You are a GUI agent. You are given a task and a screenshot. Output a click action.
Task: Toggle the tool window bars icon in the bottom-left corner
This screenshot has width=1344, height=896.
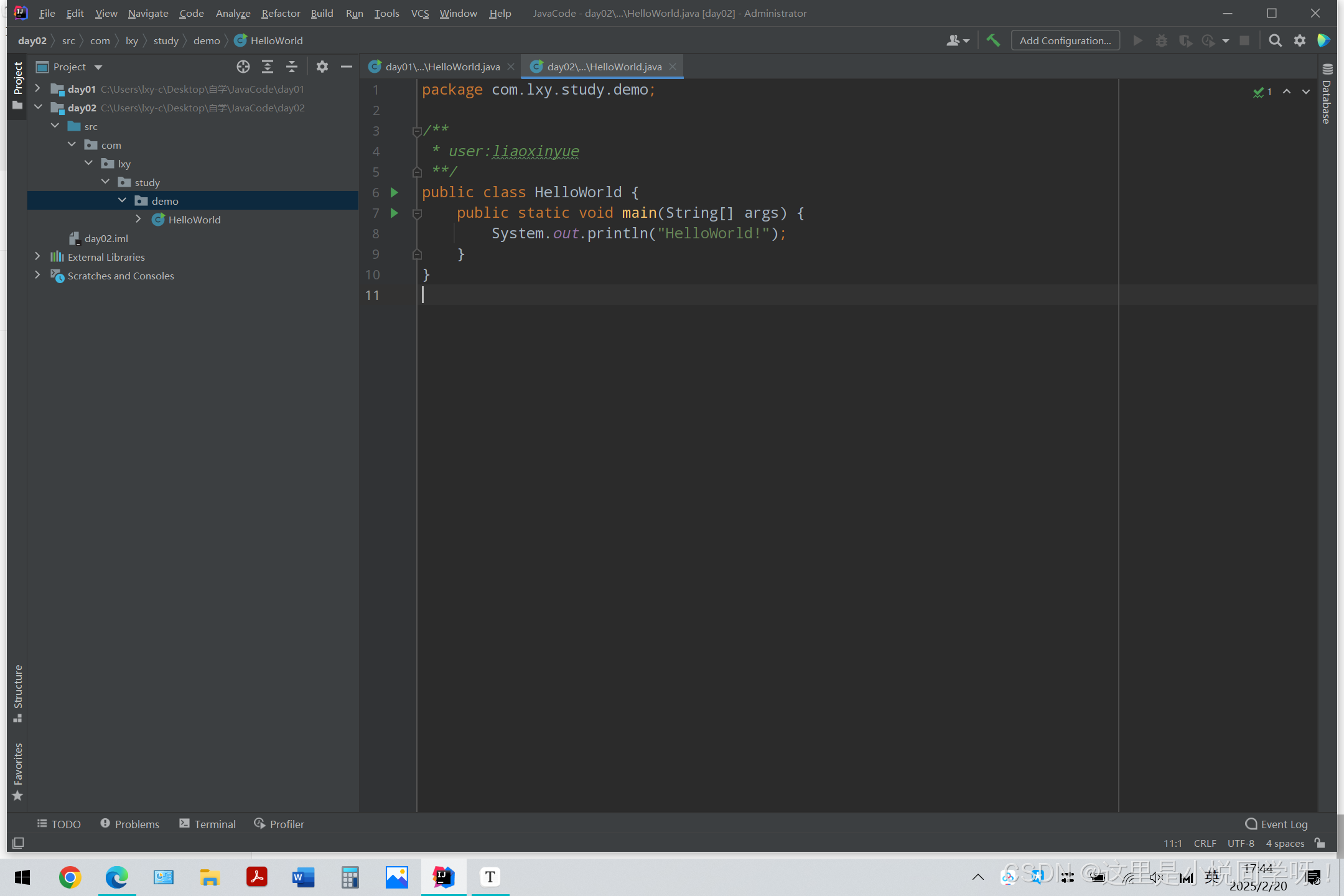point(18,842)
